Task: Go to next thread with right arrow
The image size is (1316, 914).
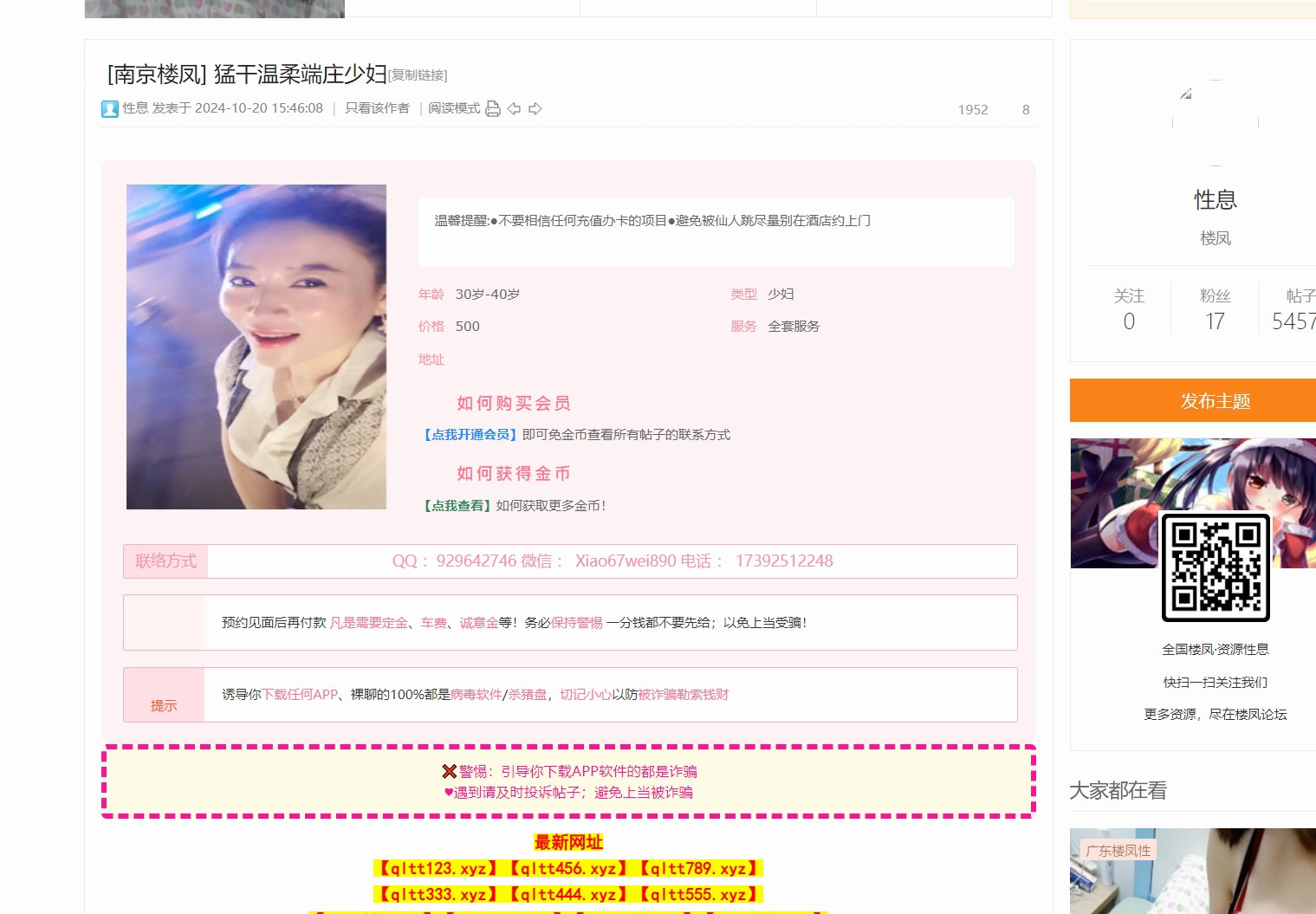Action: [535, 108]
